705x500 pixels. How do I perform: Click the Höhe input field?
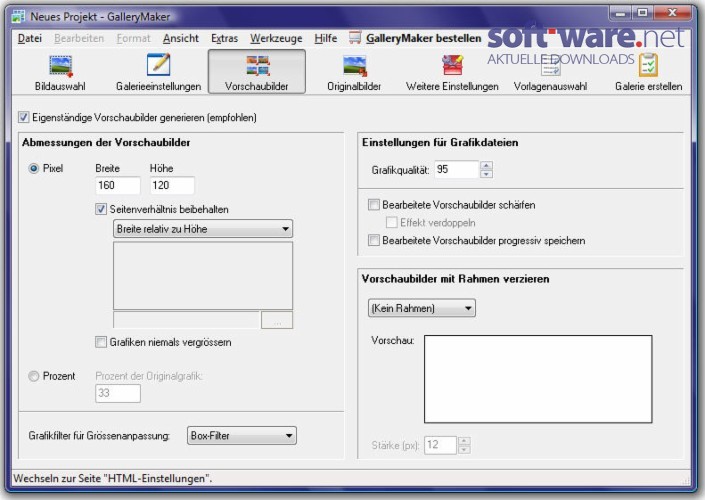tap(172, 186)
